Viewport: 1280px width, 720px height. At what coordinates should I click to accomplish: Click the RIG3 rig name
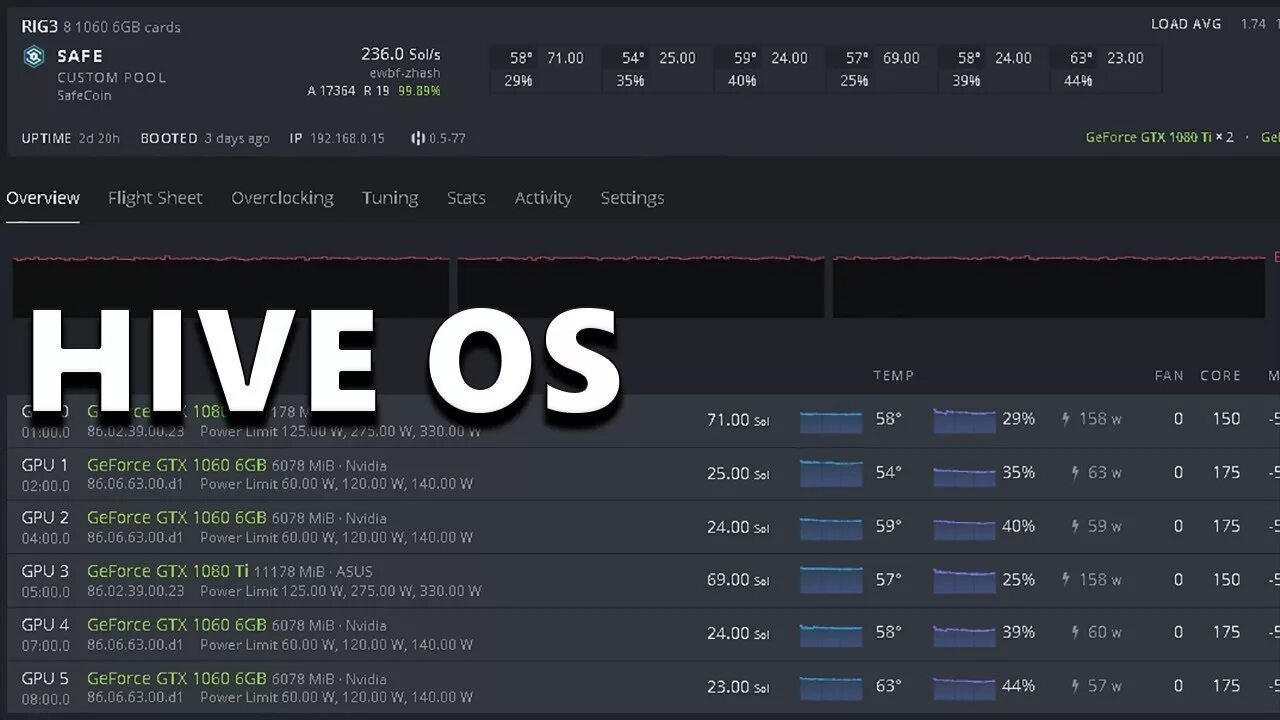click(x=39, y=27)
